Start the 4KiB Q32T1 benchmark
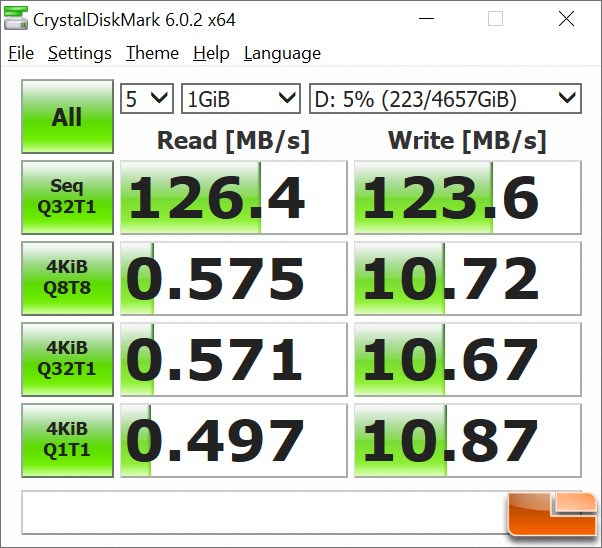602x548 pixels. click(x=68, y=359)
